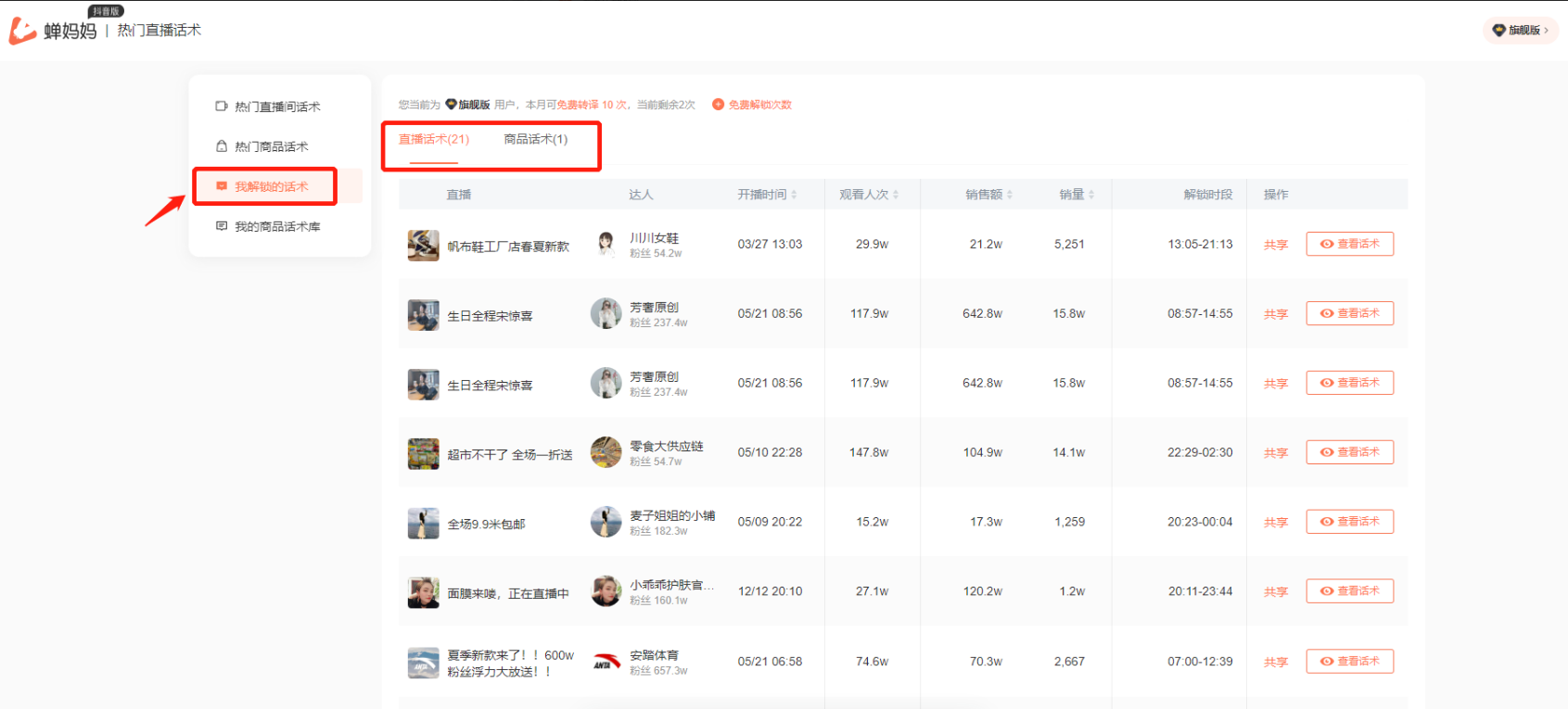
Task: Click the title 面膜来喽，正在直播中
Action: [508, 594]
